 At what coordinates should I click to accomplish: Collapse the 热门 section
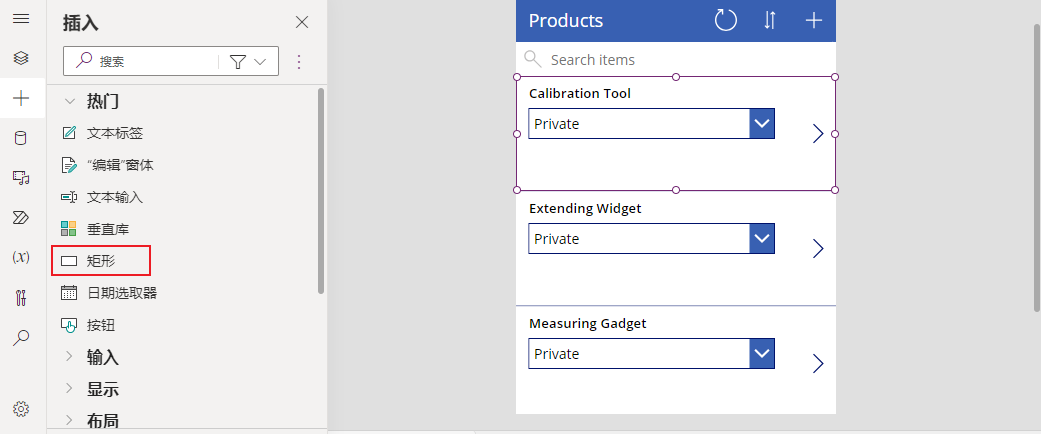pos(68,102)
